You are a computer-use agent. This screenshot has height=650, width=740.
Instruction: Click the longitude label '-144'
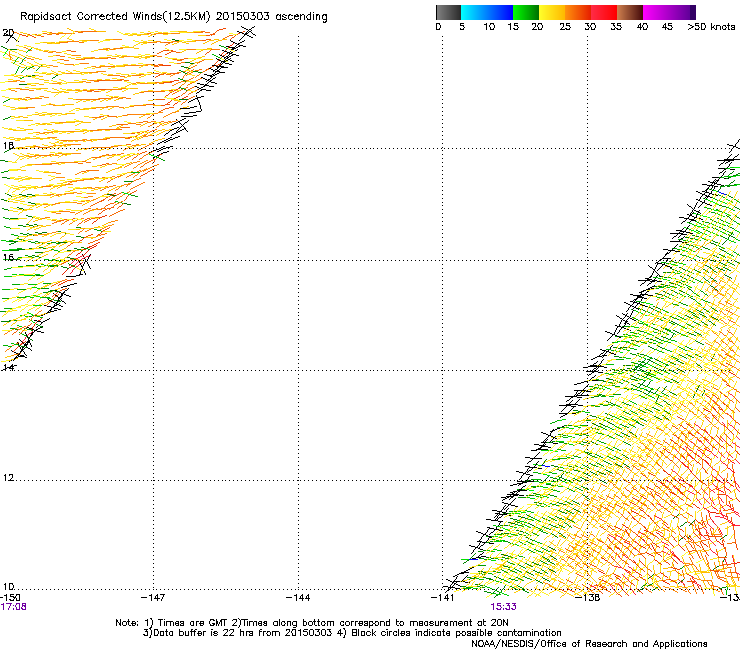[x=298, y=598]
